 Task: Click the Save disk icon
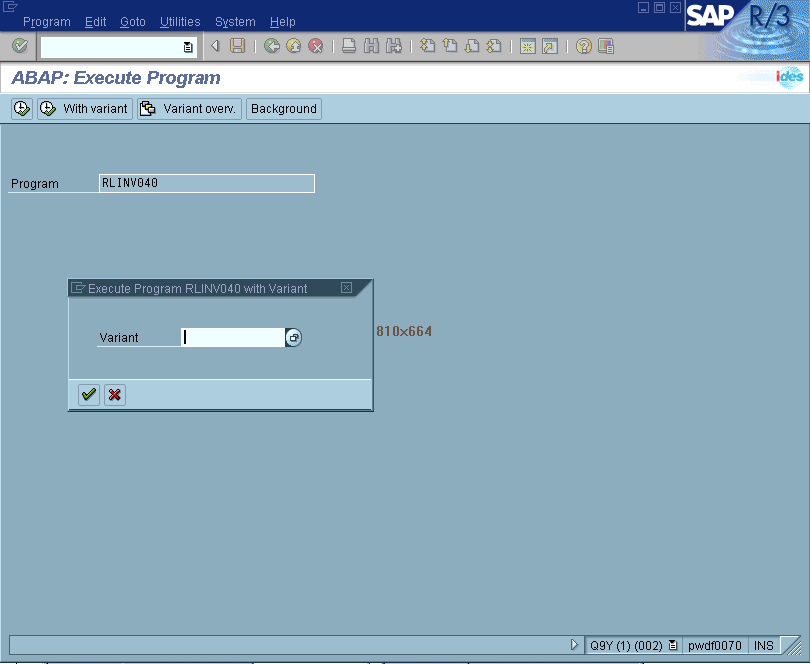point(237,46)
